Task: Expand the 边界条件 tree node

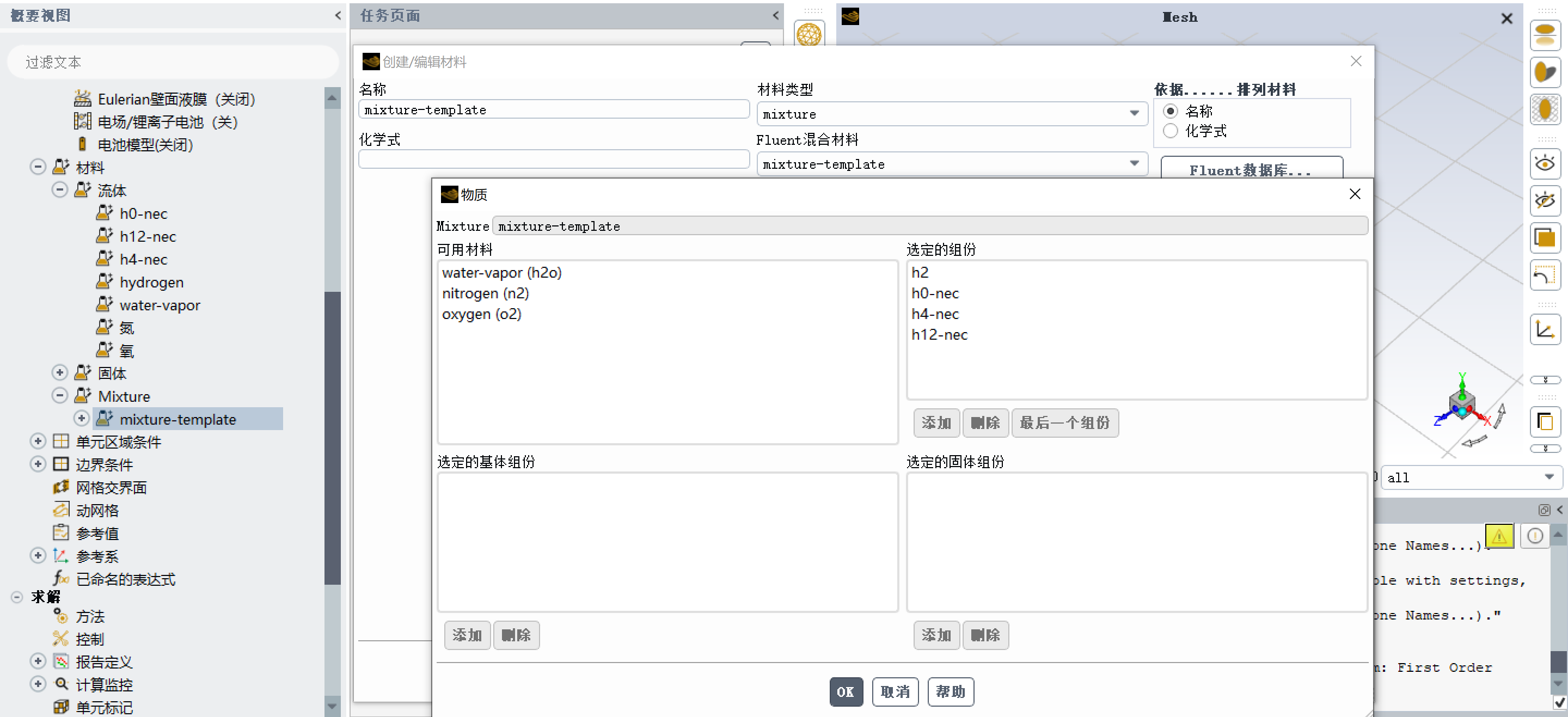Action: coord(38,464)
